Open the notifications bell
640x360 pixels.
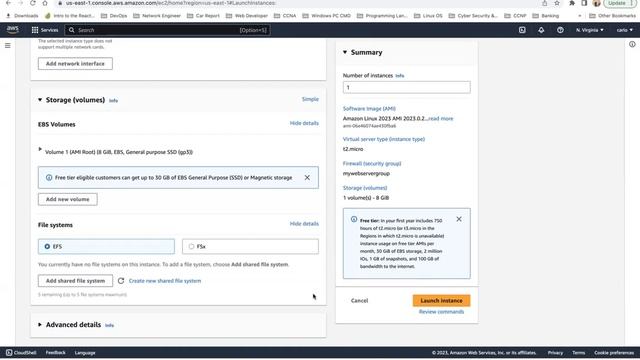pos(541,30)
